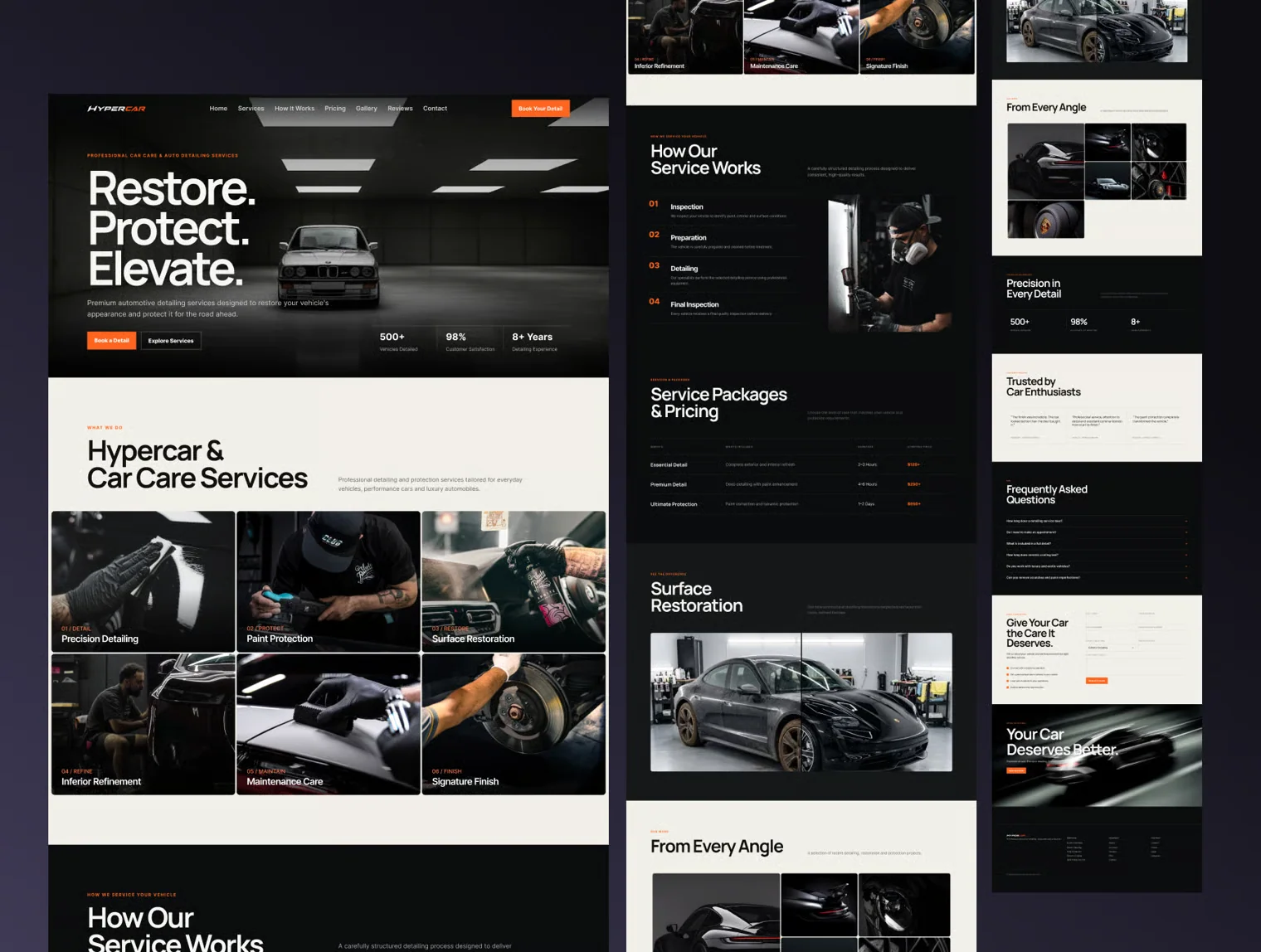This screenshot has height=952, width=1261.
Task: Click the Explore Services button
Action: [171, 341]
